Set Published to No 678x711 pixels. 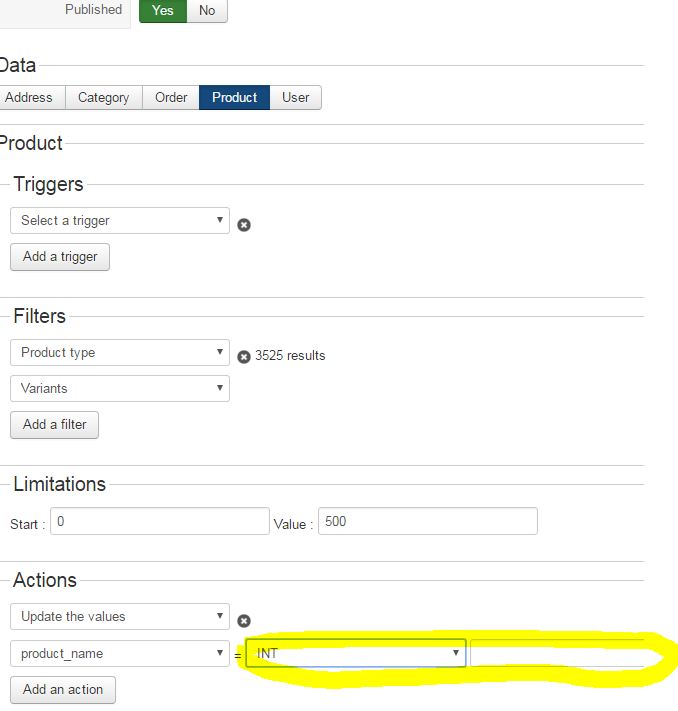point(207,10)
